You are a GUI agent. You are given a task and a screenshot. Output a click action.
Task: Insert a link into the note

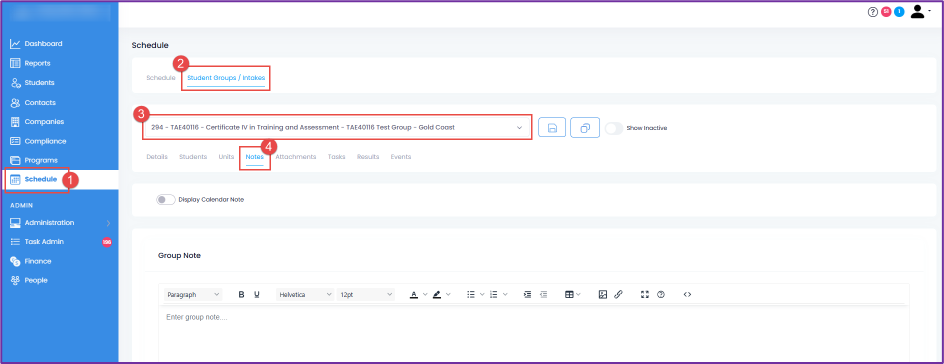click(x=618, y=295)
